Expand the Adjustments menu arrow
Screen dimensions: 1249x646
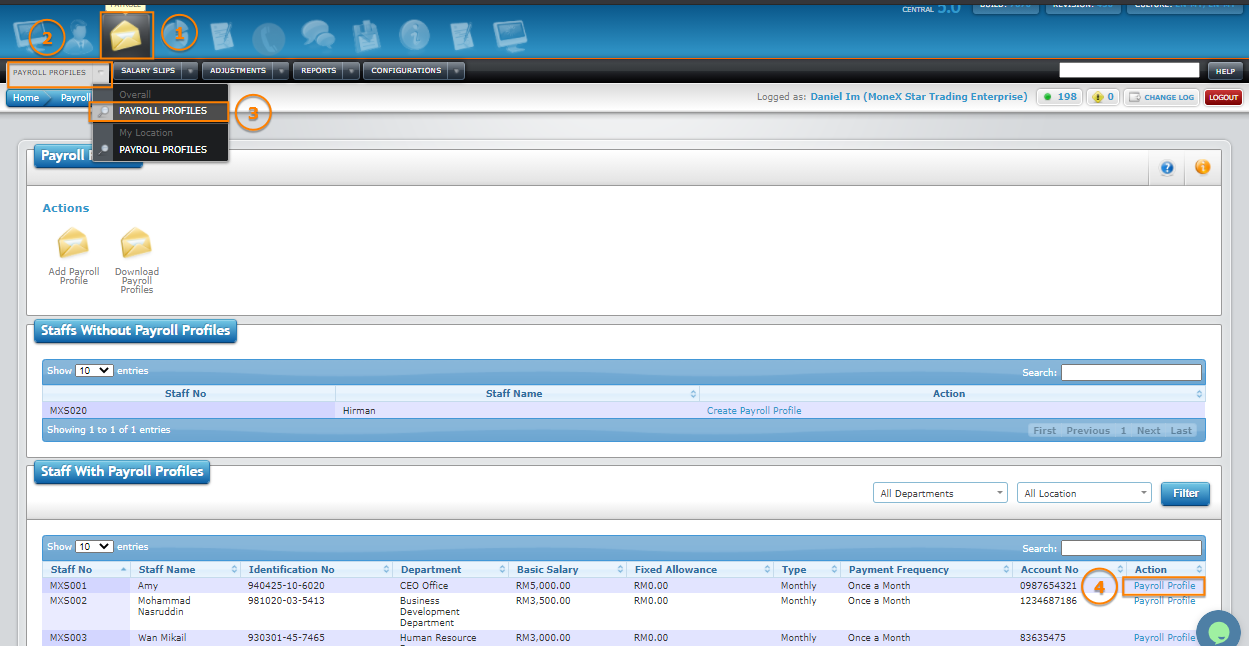click(x=281, y=71)
